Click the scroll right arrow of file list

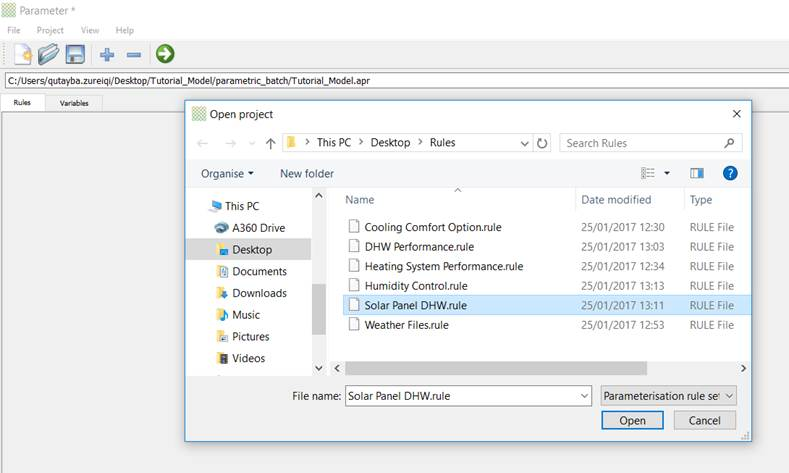[x=743, y=368]
